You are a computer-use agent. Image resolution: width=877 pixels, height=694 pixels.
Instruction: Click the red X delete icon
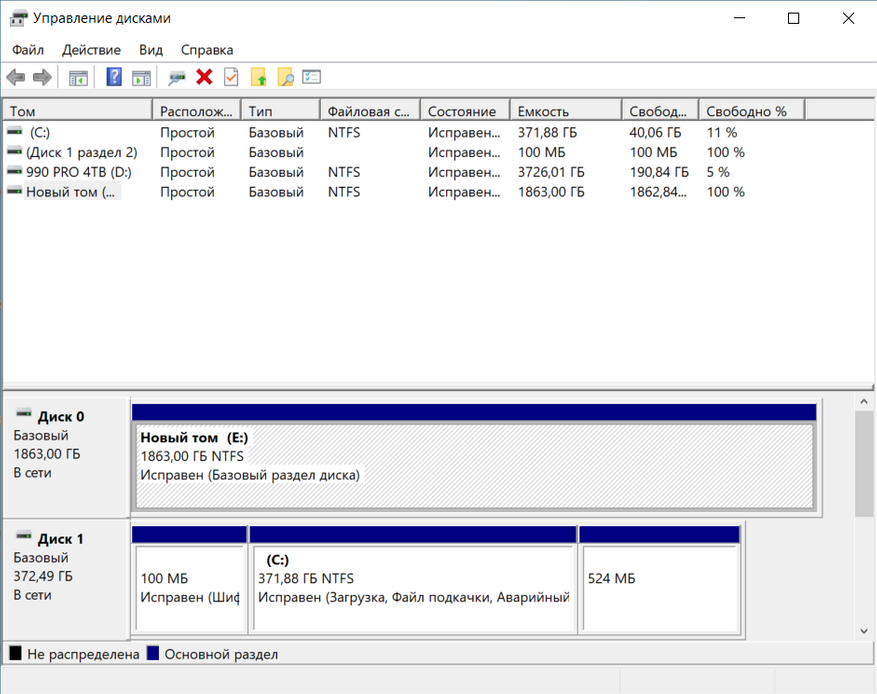(205, 77)
